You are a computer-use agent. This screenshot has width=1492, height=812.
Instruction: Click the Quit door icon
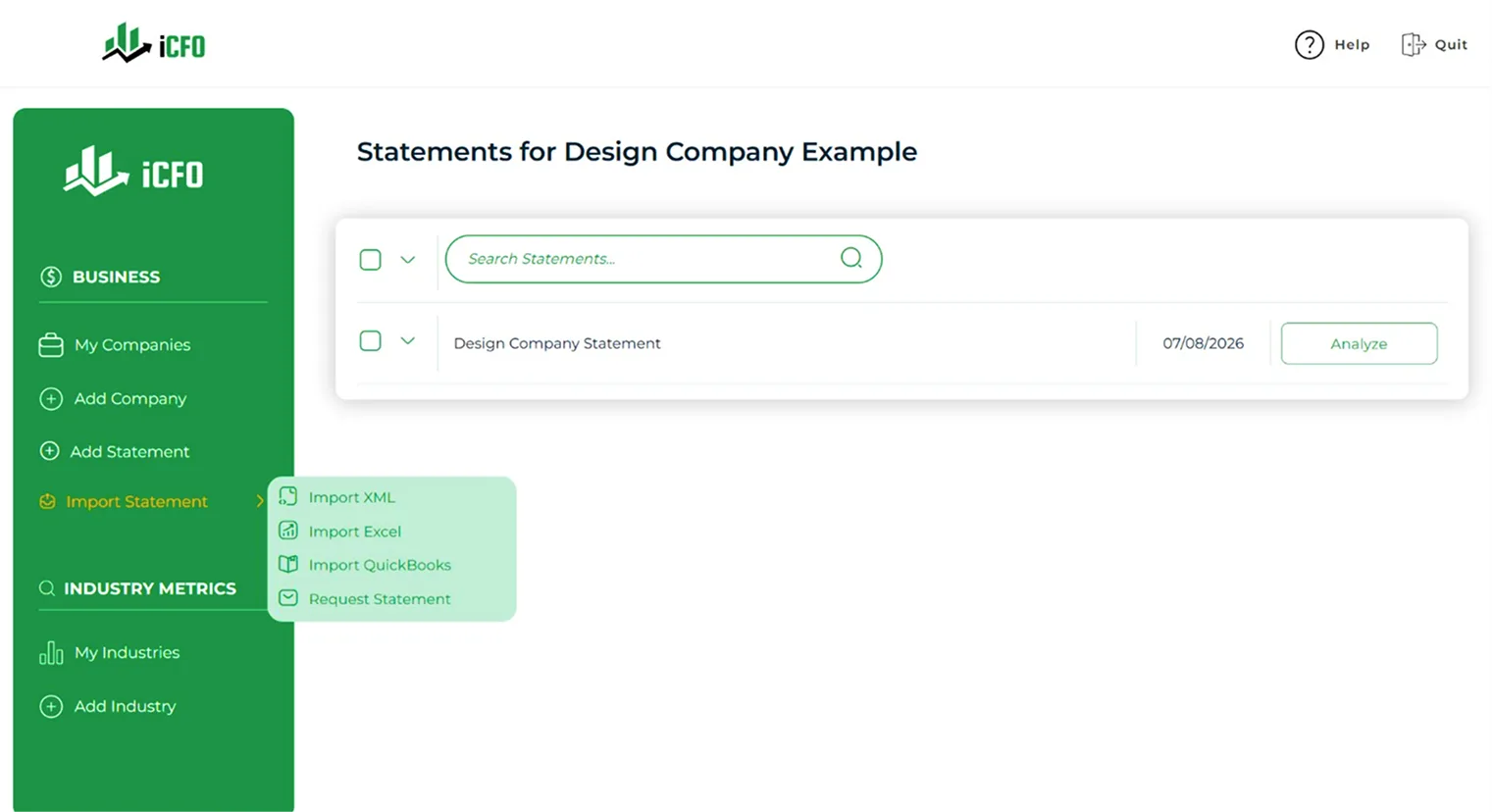pyautogui.click(x=1413, y=44)
